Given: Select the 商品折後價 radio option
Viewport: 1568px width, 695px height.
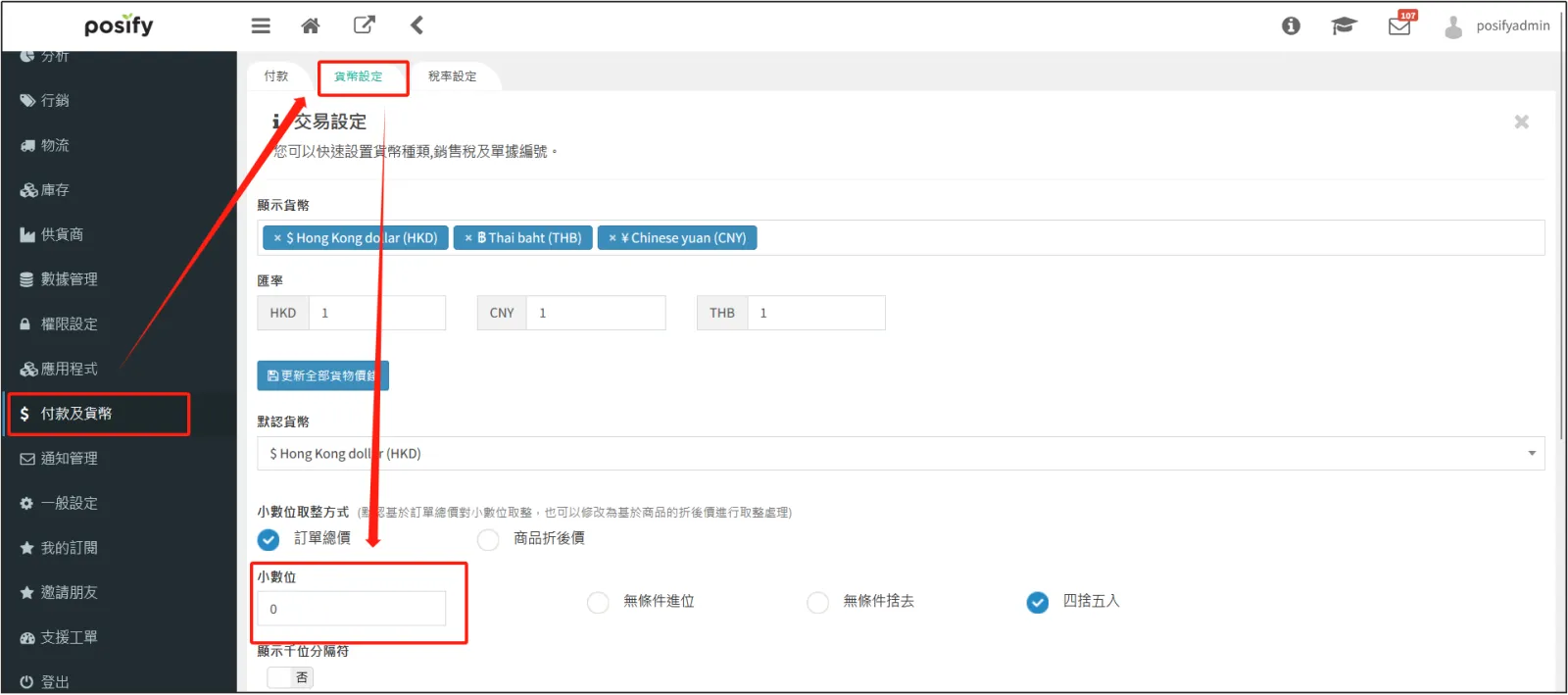Looking at the screenshot, I should 488,539.
